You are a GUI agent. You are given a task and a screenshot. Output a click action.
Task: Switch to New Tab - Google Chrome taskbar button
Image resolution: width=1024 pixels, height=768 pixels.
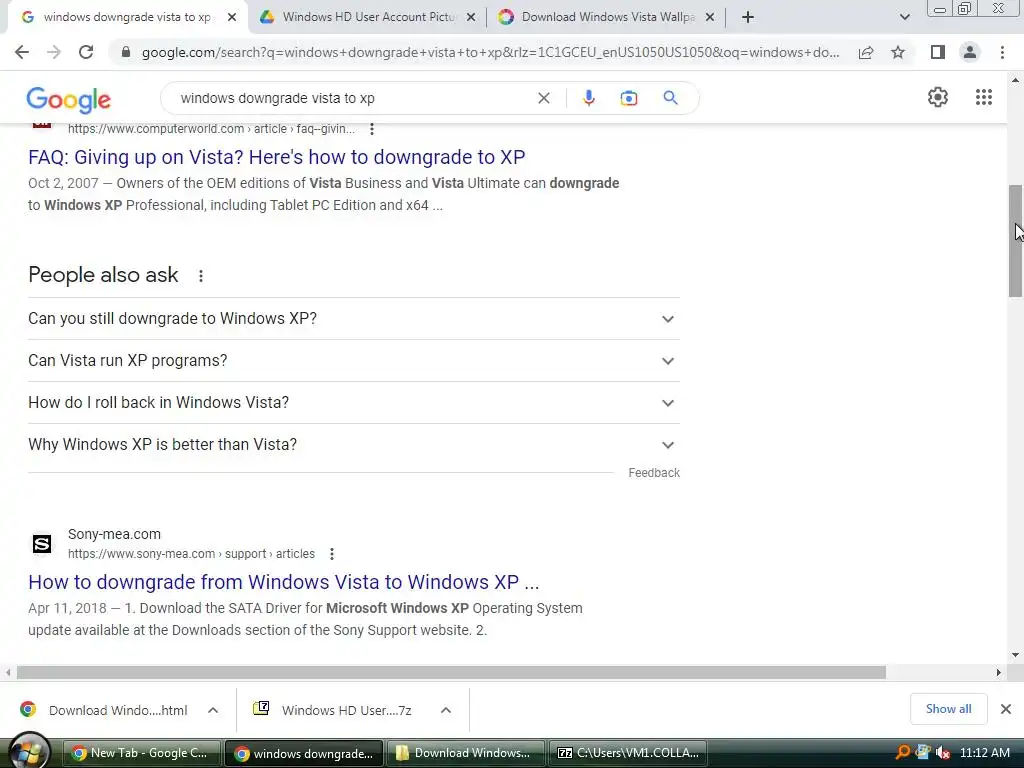coord(142,753)
